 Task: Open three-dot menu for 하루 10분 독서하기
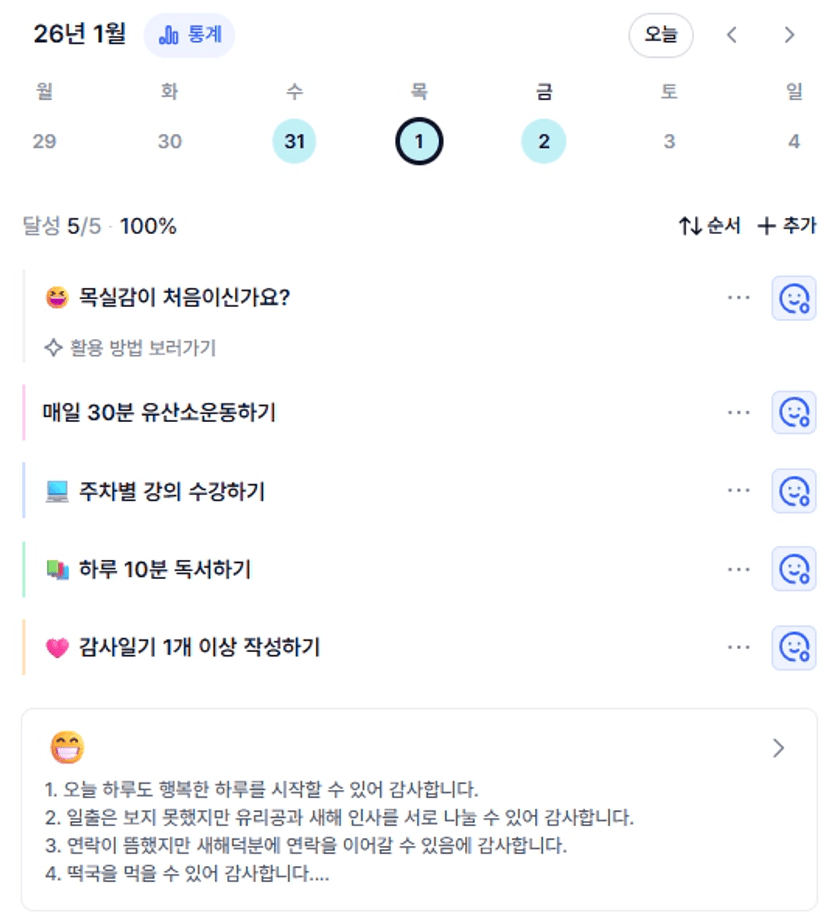click(x=739, y=569)
